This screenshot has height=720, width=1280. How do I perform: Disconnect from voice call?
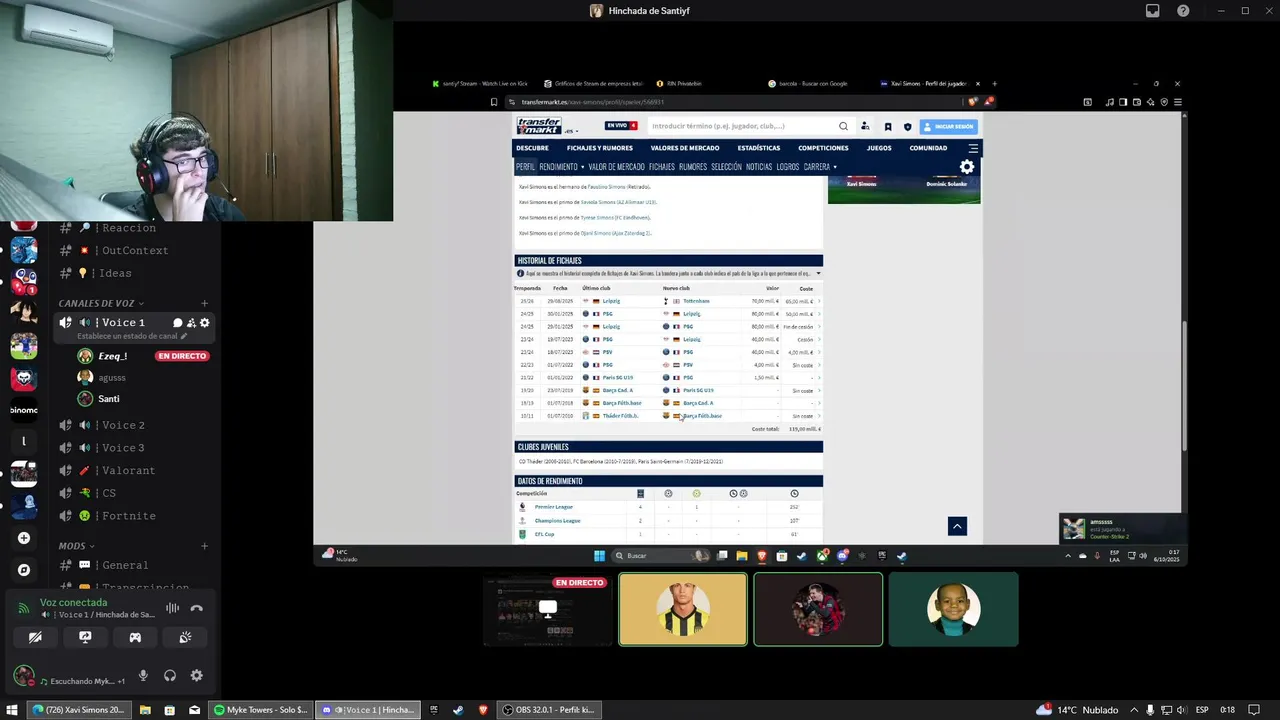pyautogui.click(x=197, y=608)
